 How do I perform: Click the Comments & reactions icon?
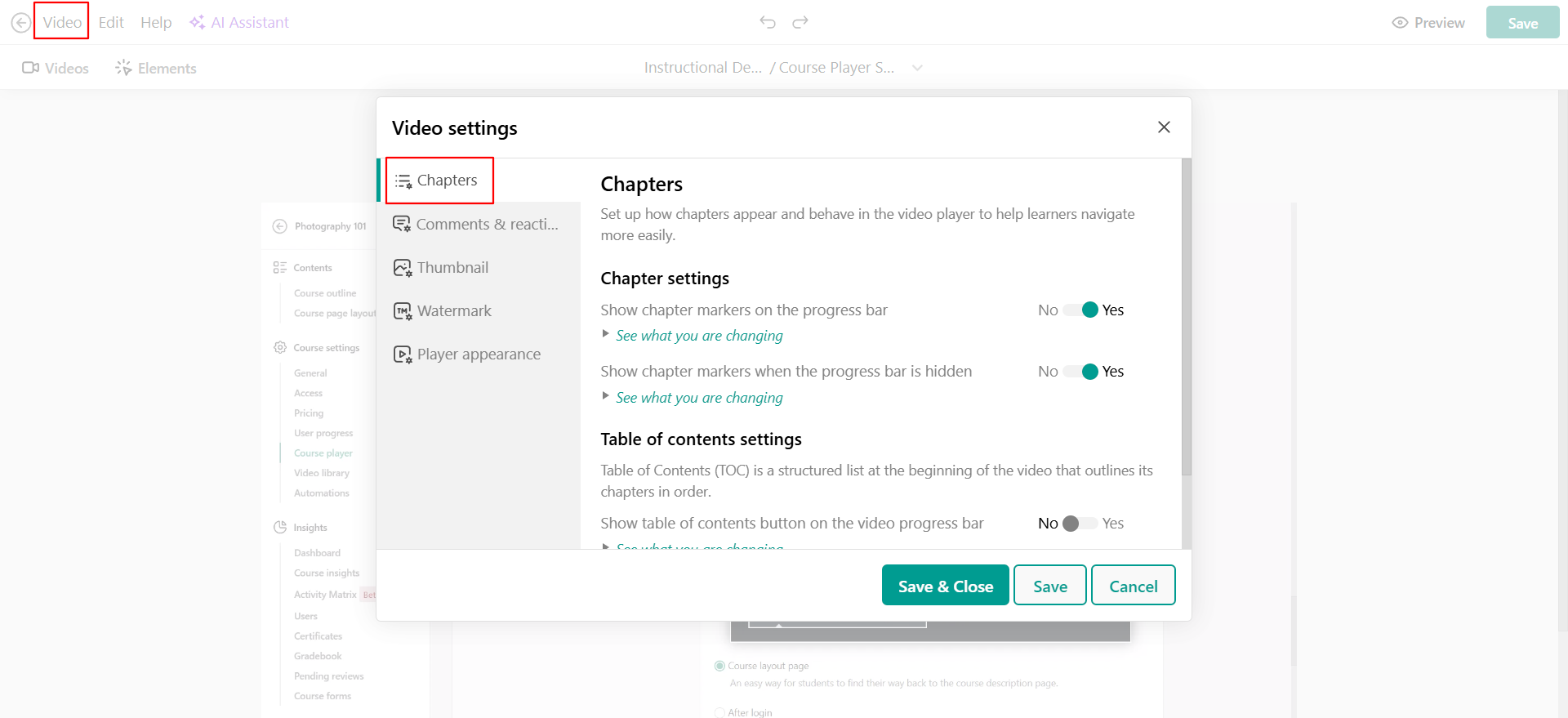[x=402, y=224]
